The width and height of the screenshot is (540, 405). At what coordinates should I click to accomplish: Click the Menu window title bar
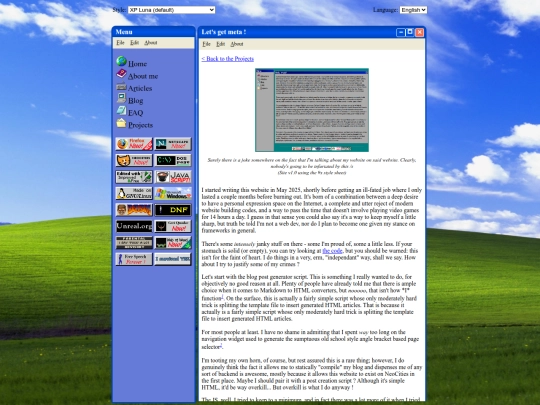click(154, 32)
